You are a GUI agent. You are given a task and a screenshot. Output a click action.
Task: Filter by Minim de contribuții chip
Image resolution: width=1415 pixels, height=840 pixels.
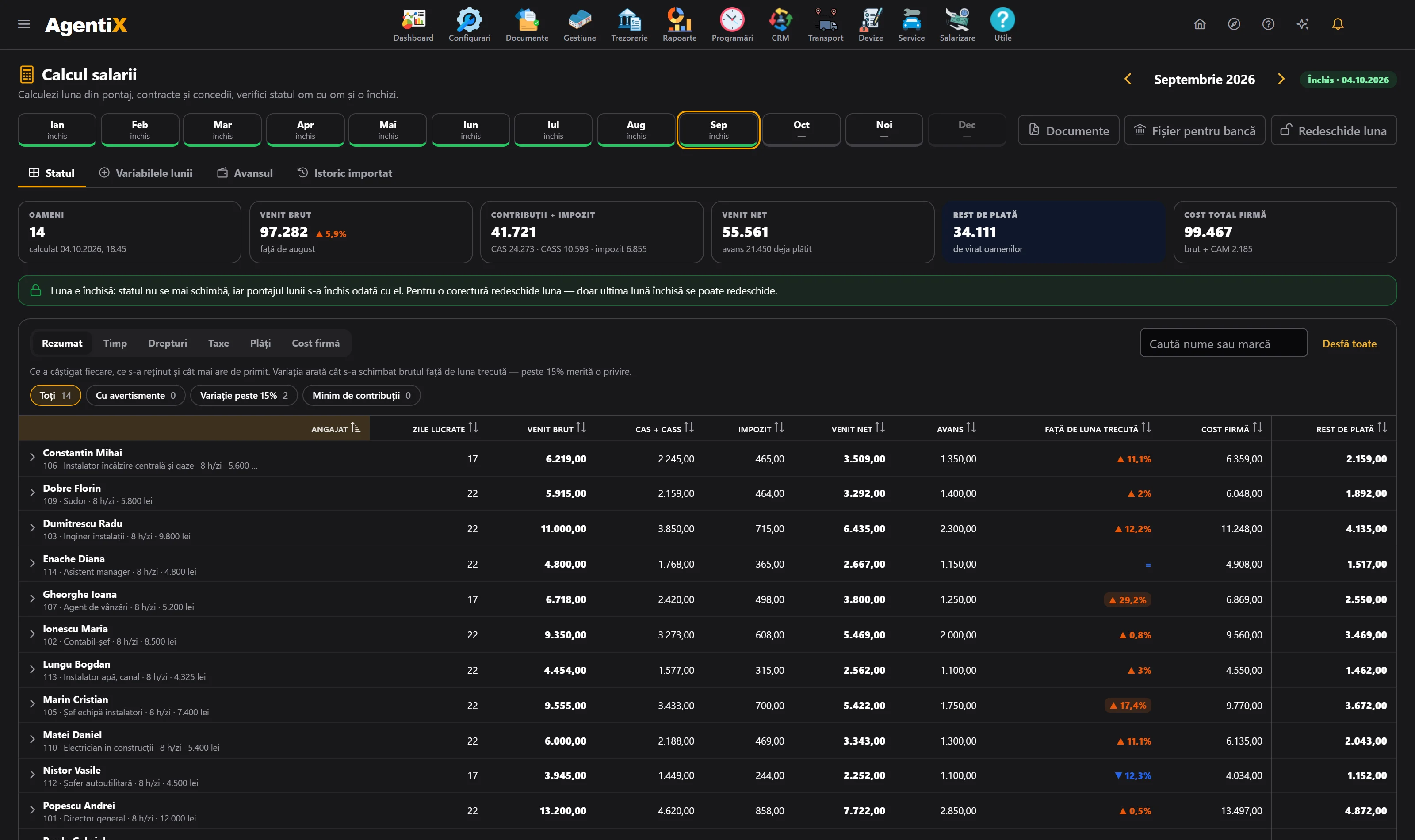(361, 395)
